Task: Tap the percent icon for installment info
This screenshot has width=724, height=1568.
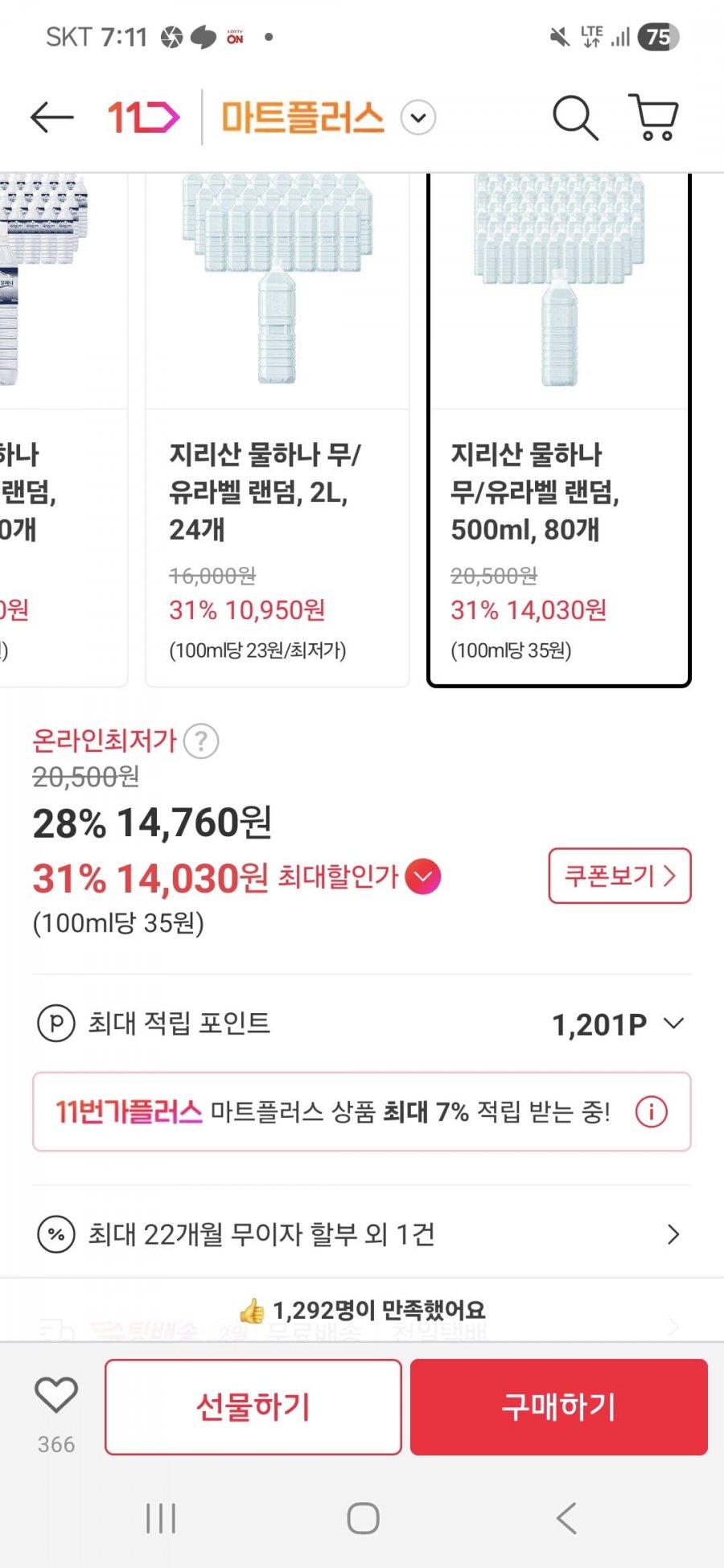Action: (x=56, y=1234)
